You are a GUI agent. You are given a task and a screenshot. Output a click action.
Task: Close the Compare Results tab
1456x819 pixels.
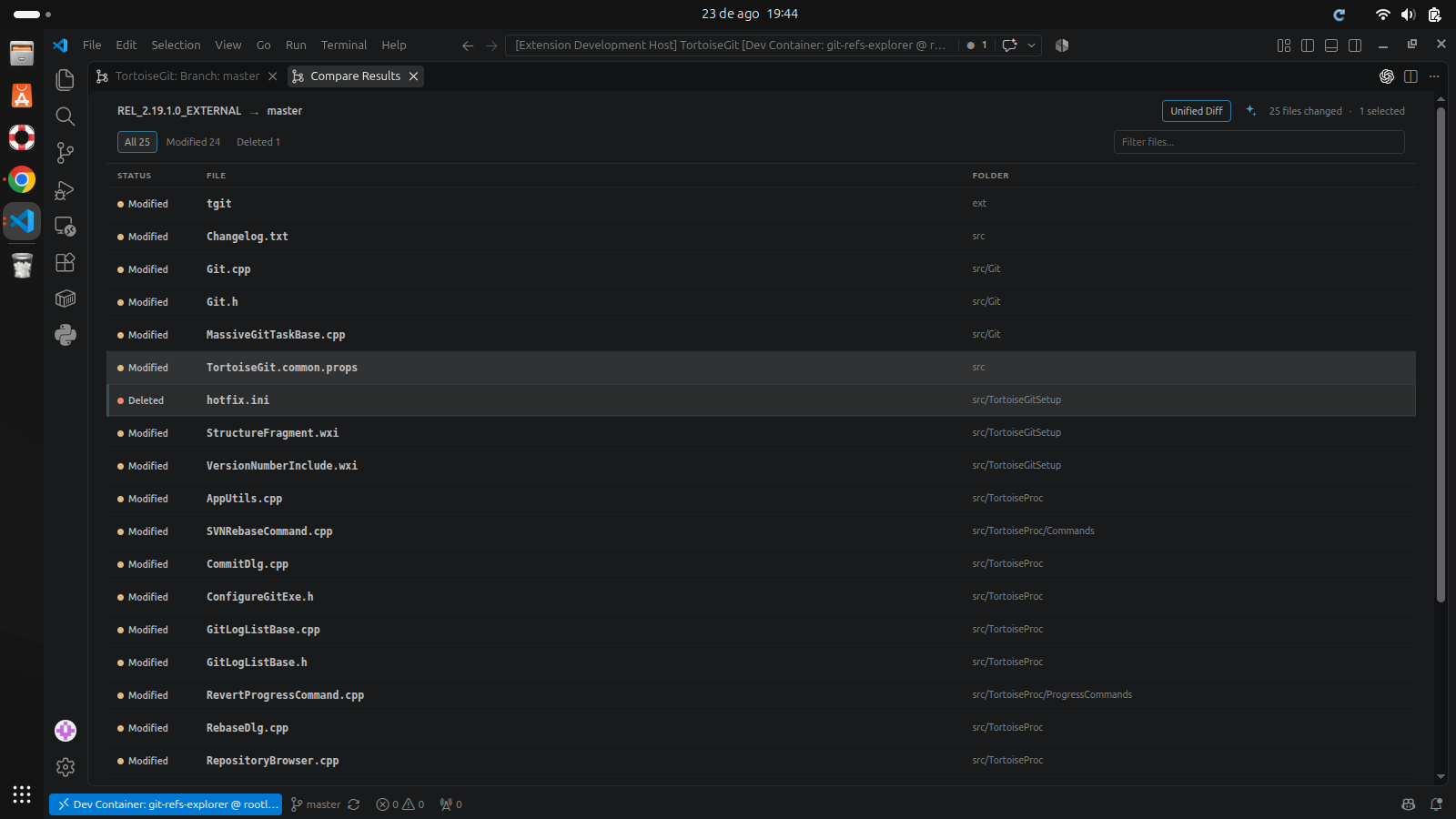413,76
